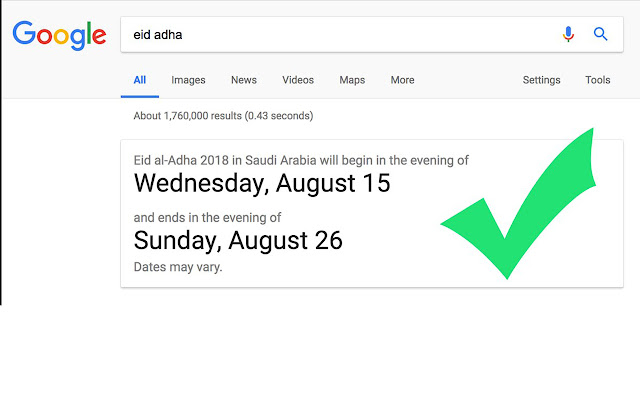Click the 'Wednesday, August 15' date
The width and height of the screenshot is (640, 400).
[262, 184]
